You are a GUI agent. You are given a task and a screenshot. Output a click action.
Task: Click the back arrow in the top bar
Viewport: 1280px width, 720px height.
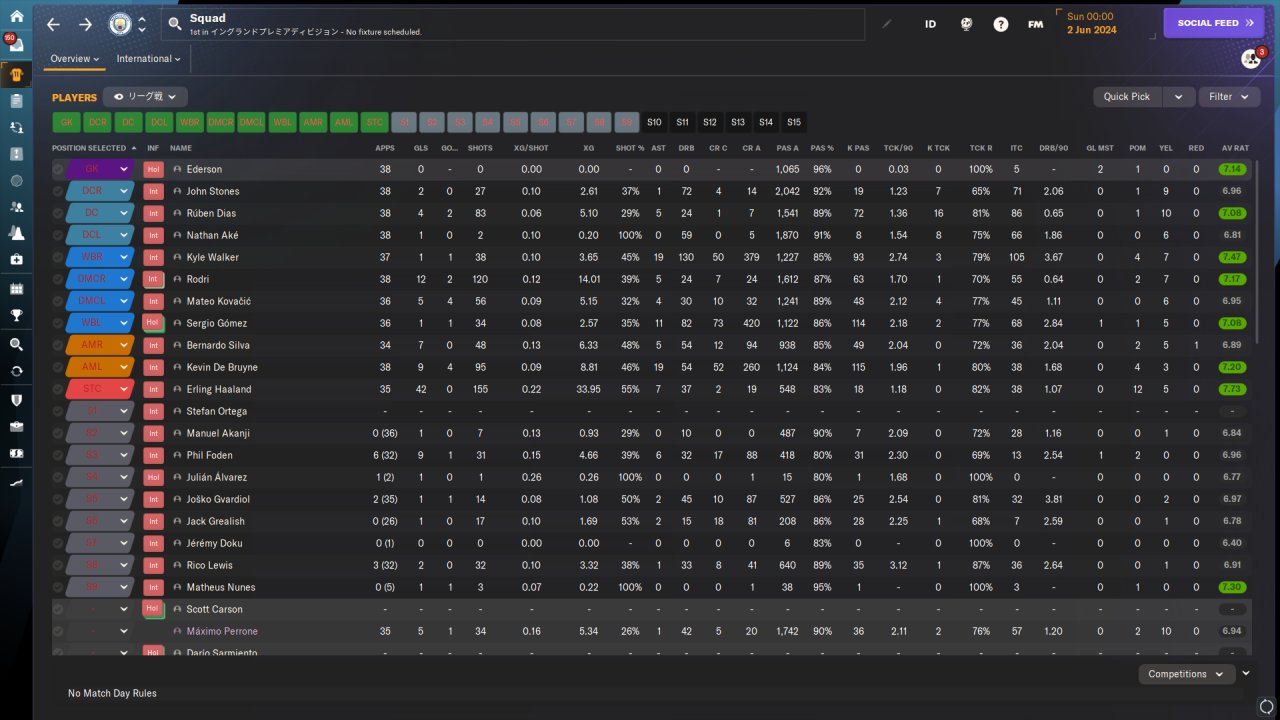point(53,24)
